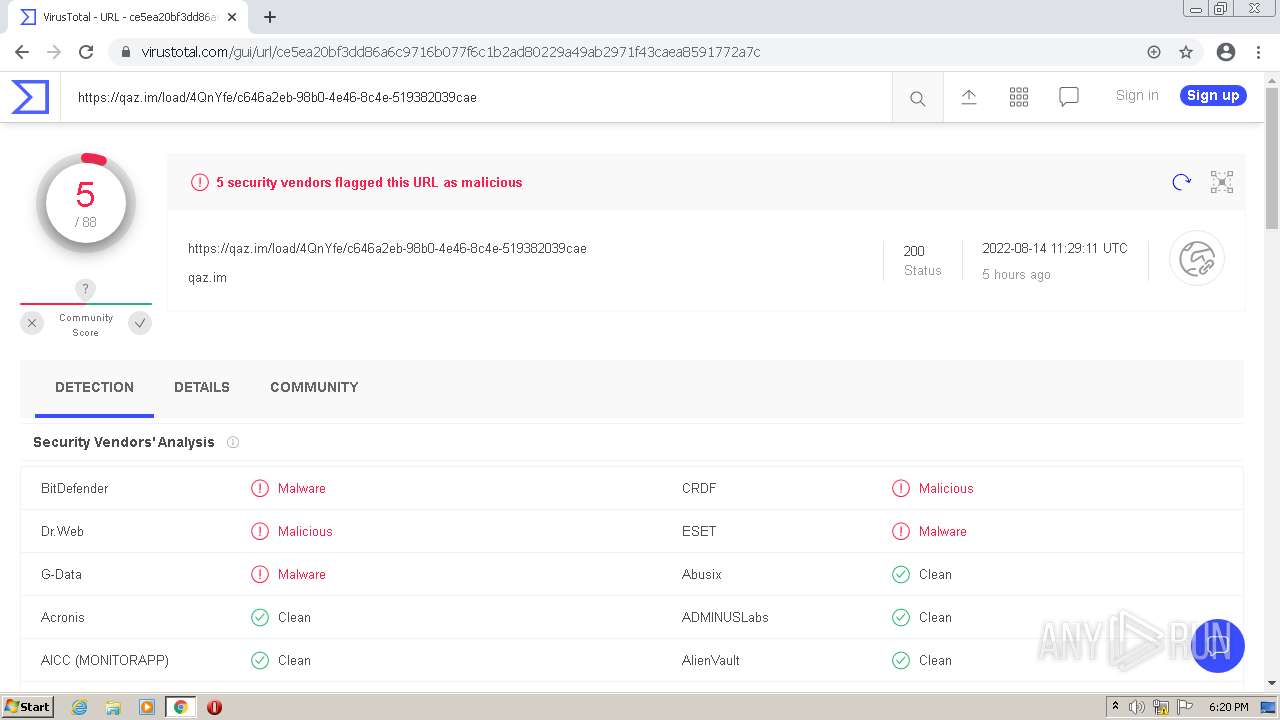Bookmark this page with the star icon
The height and width of the screenshot is (720, 1280).
tap(1186, 52)
